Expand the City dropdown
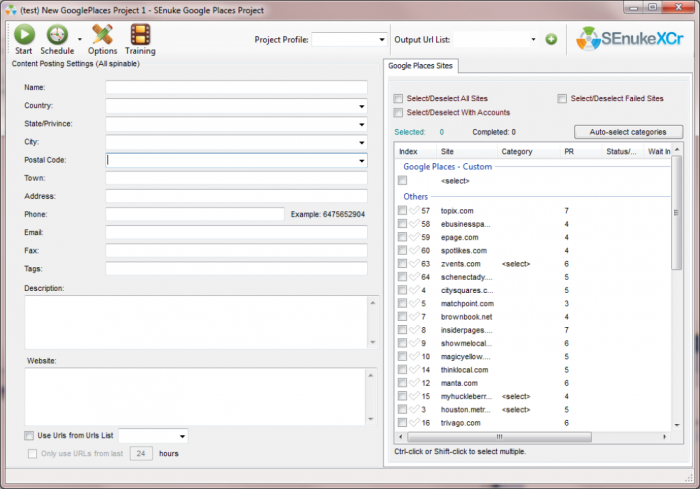Screen dimensions: 700x489 pyautogui.click(x=362, y=143)
